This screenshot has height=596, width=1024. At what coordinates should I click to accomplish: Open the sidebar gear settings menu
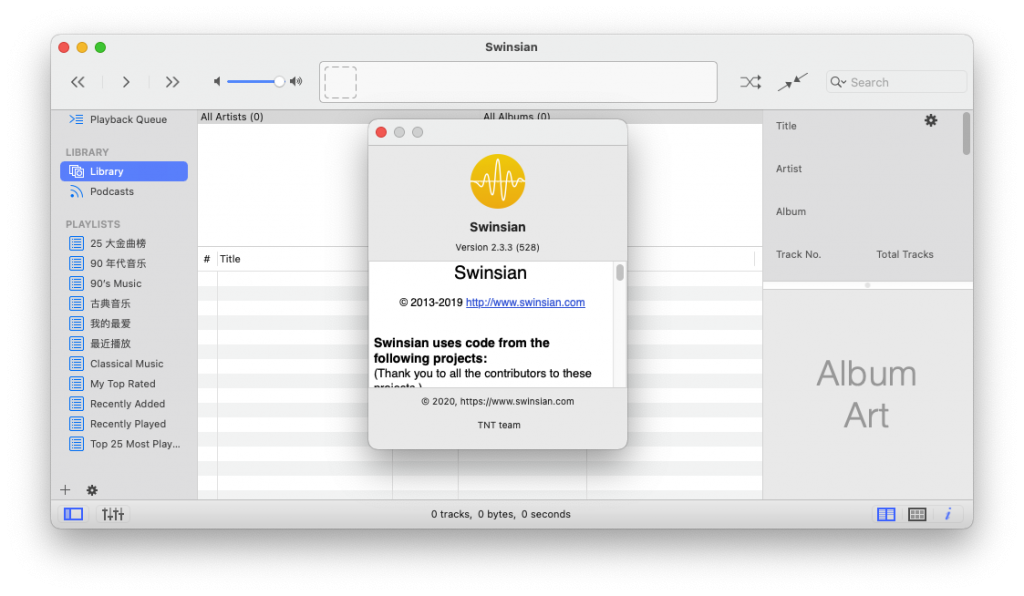pos(92,490)
